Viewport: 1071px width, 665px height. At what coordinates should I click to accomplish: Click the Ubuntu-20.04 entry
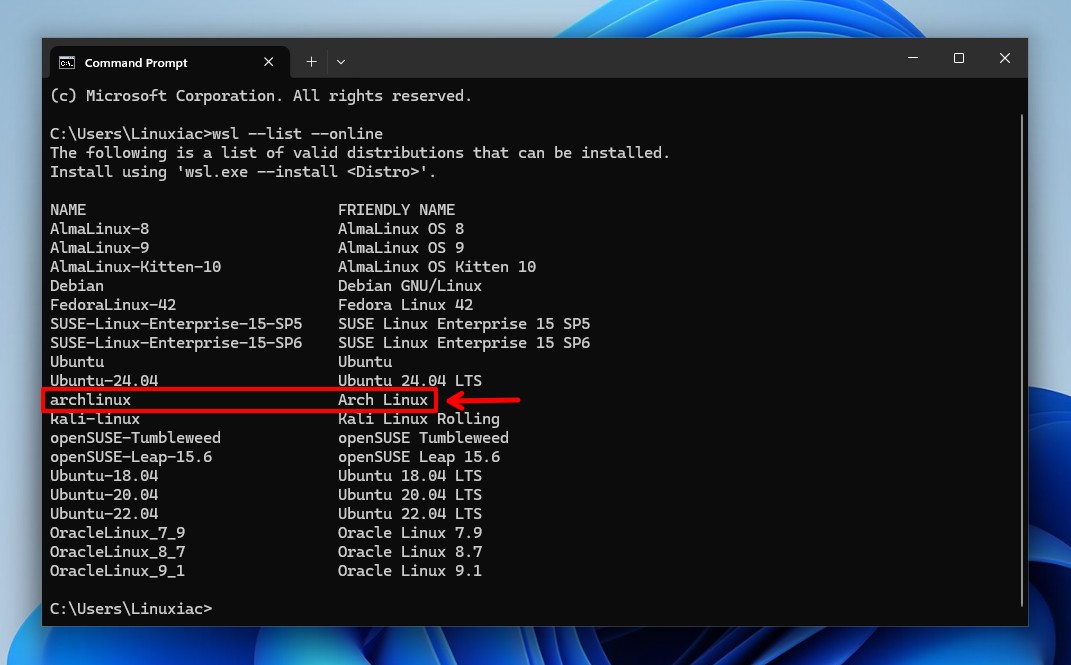tap(104, 495)
